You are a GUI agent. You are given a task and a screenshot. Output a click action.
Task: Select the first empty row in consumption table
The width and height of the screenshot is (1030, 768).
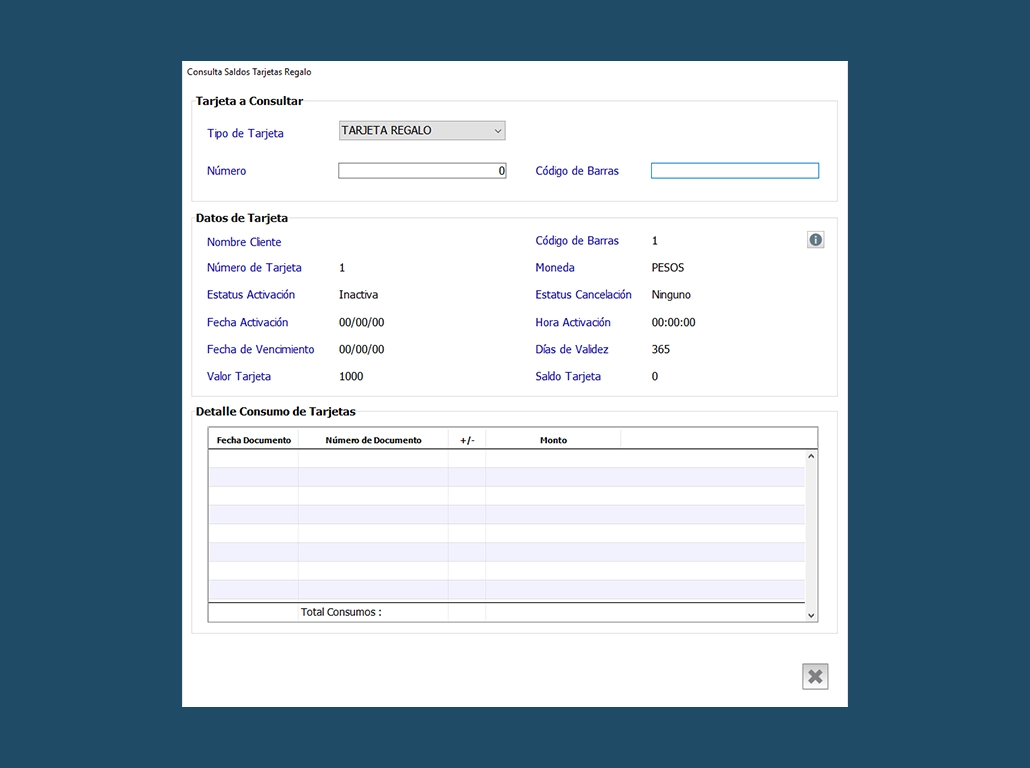coord(505,459)
